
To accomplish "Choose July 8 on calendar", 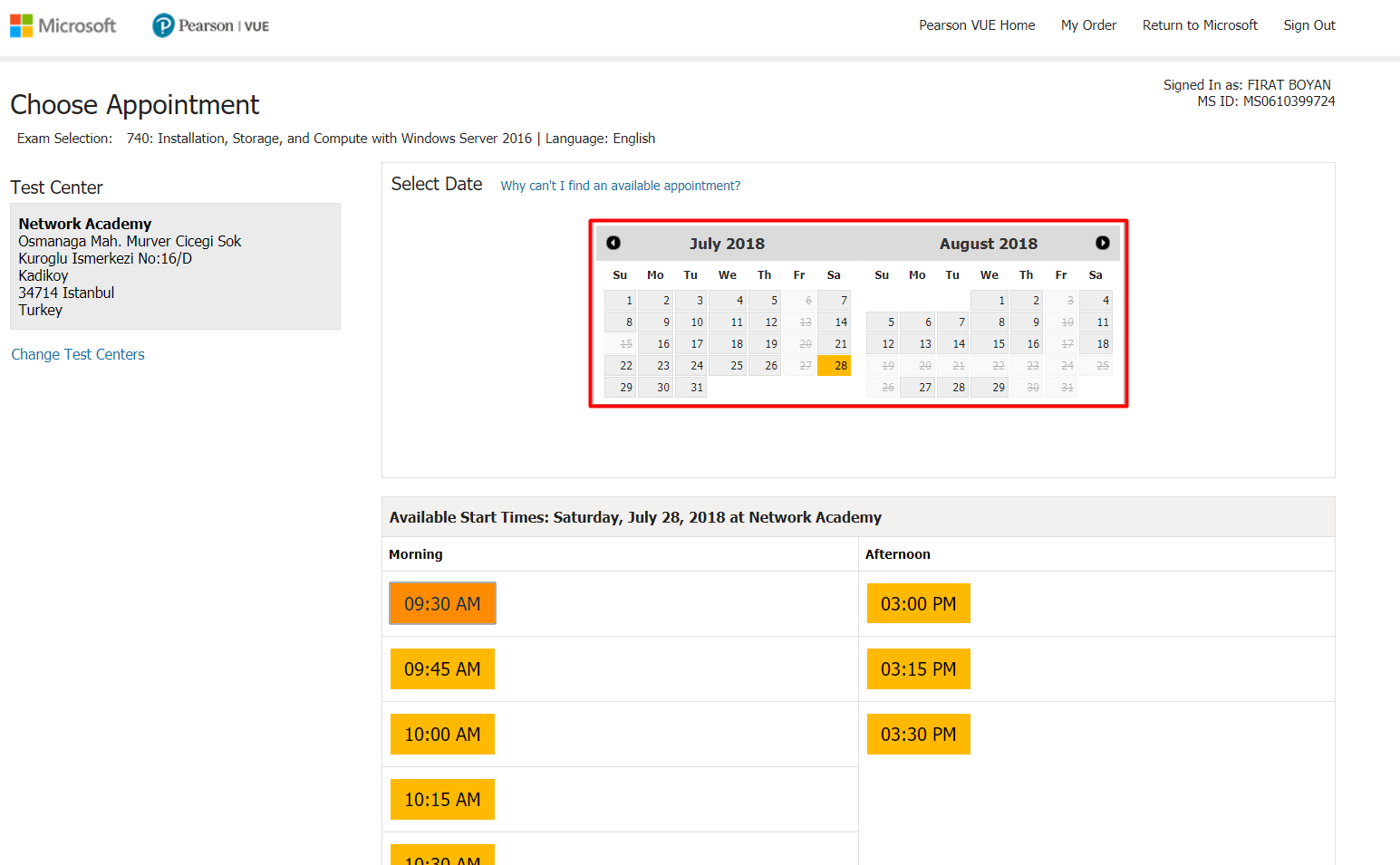I will pos(620,322).
